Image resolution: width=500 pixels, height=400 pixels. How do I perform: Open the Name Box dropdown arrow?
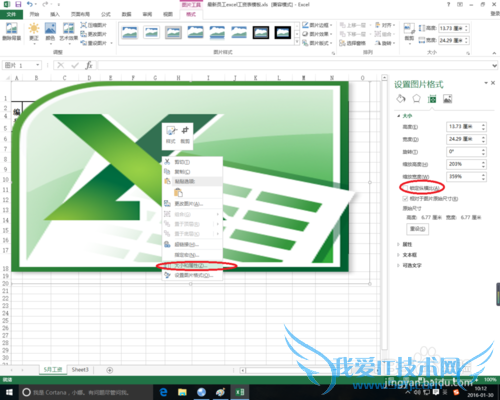38,65
